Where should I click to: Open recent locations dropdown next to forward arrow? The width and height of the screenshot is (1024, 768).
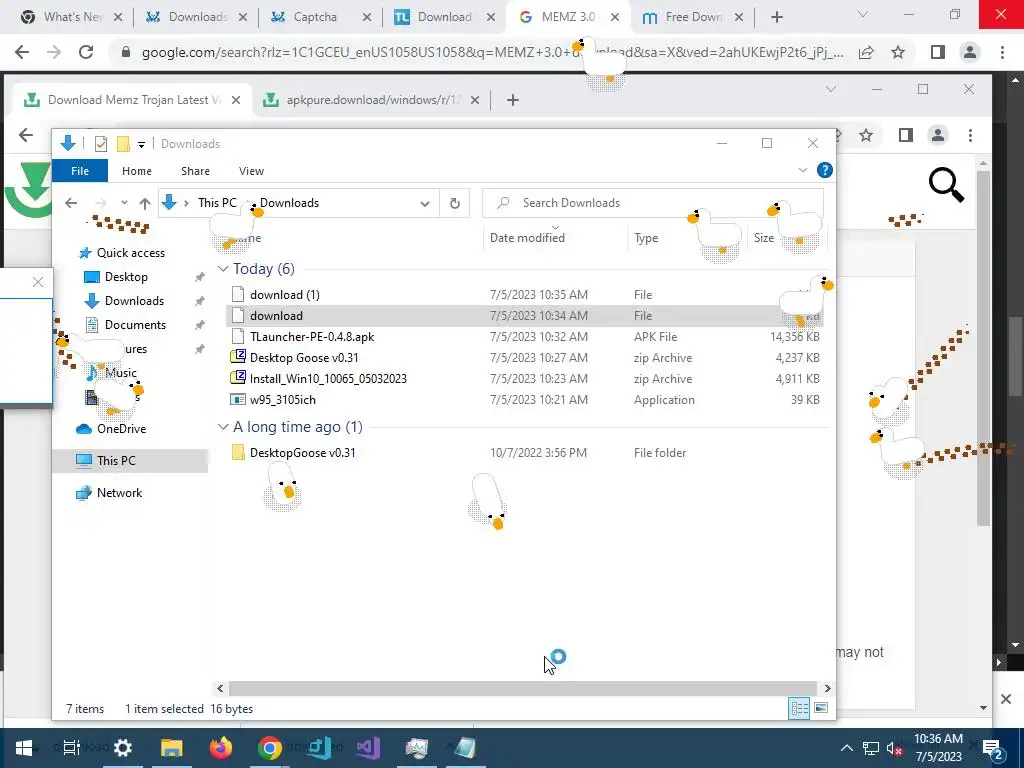click(124, 203)
